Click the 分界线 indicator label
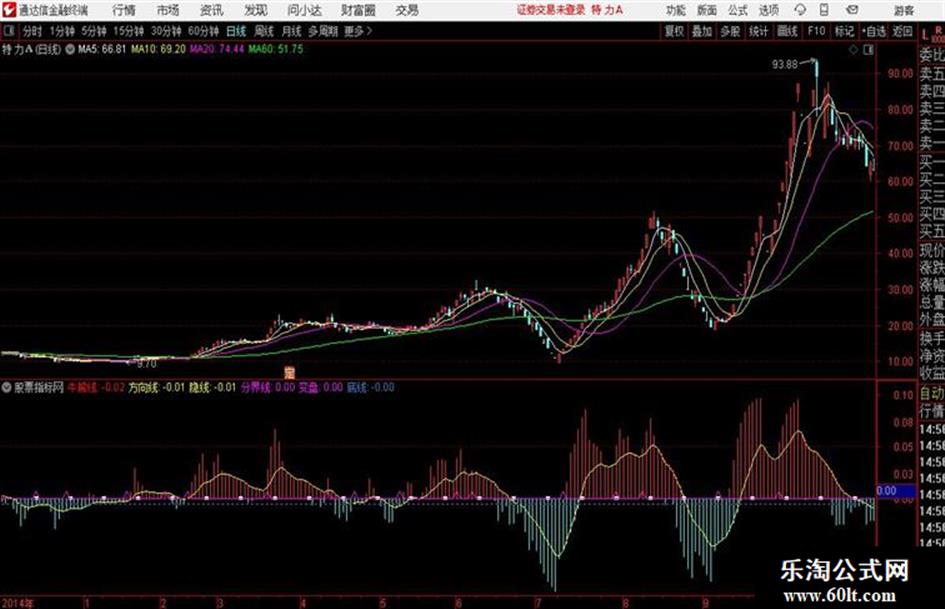Screen dimensions: 945x609 (256, 388)
